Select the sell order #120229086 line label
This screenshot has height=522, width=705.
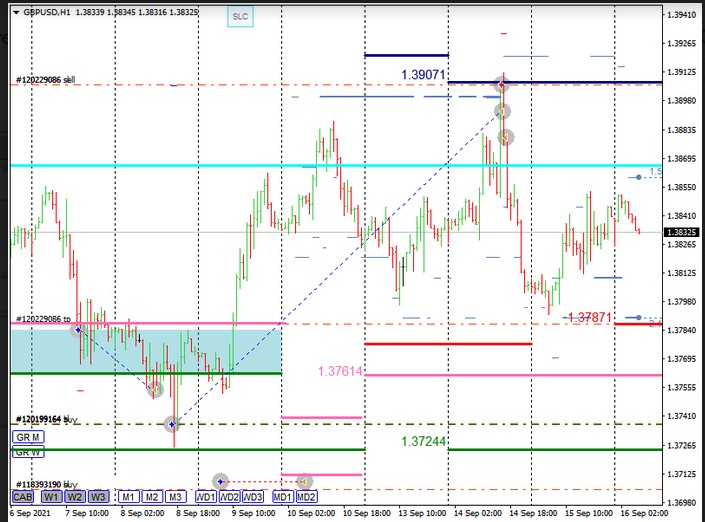44,79
